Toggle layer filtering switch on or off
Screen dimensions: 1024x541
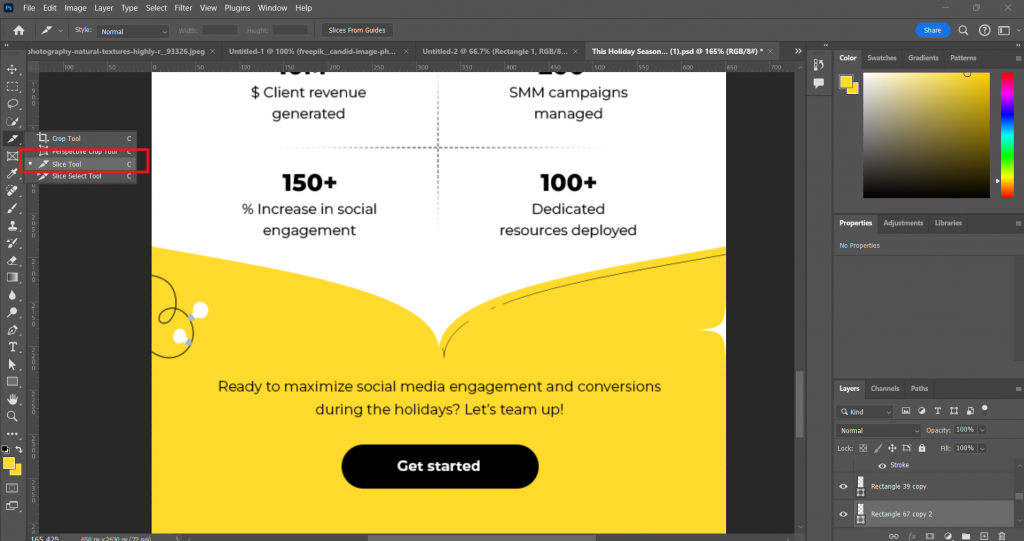tap(985, 410)
